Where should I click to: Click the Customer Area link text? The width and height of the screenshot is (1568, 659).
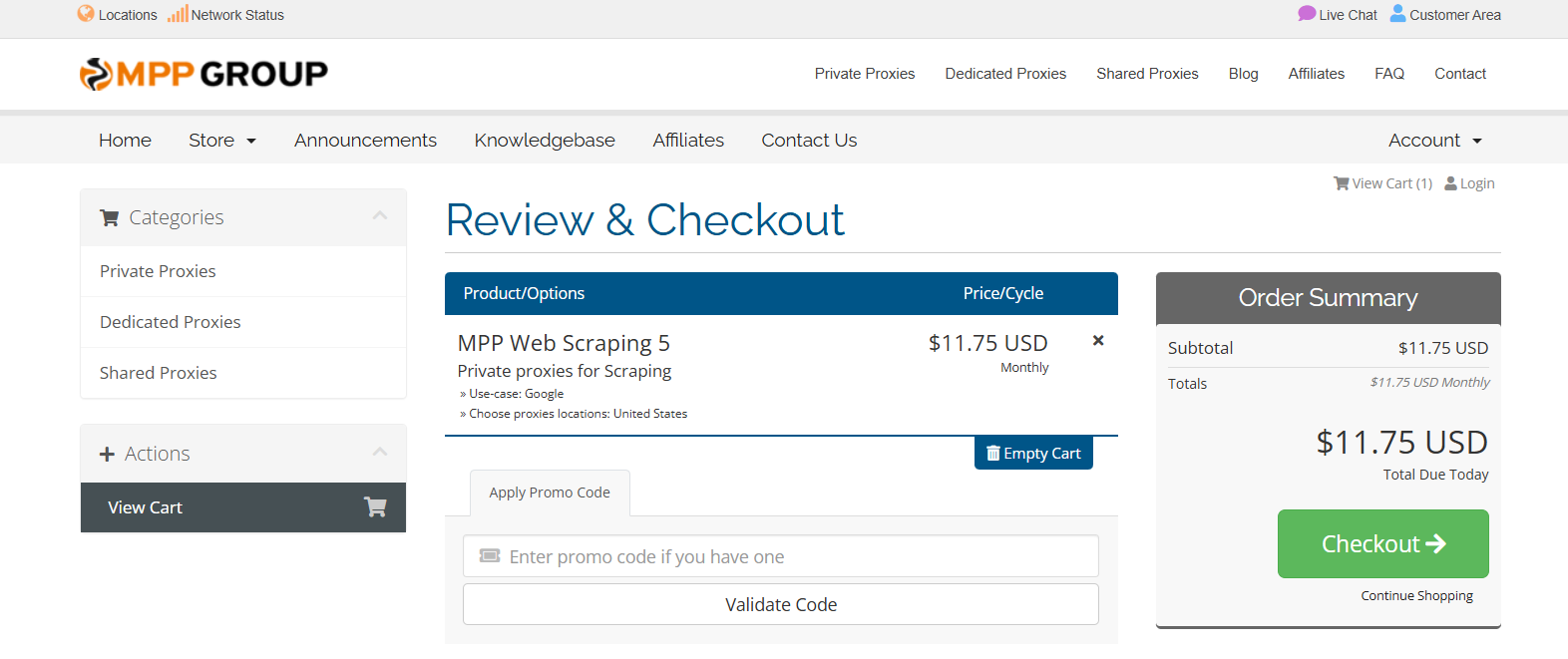(x=1455, y=15)
